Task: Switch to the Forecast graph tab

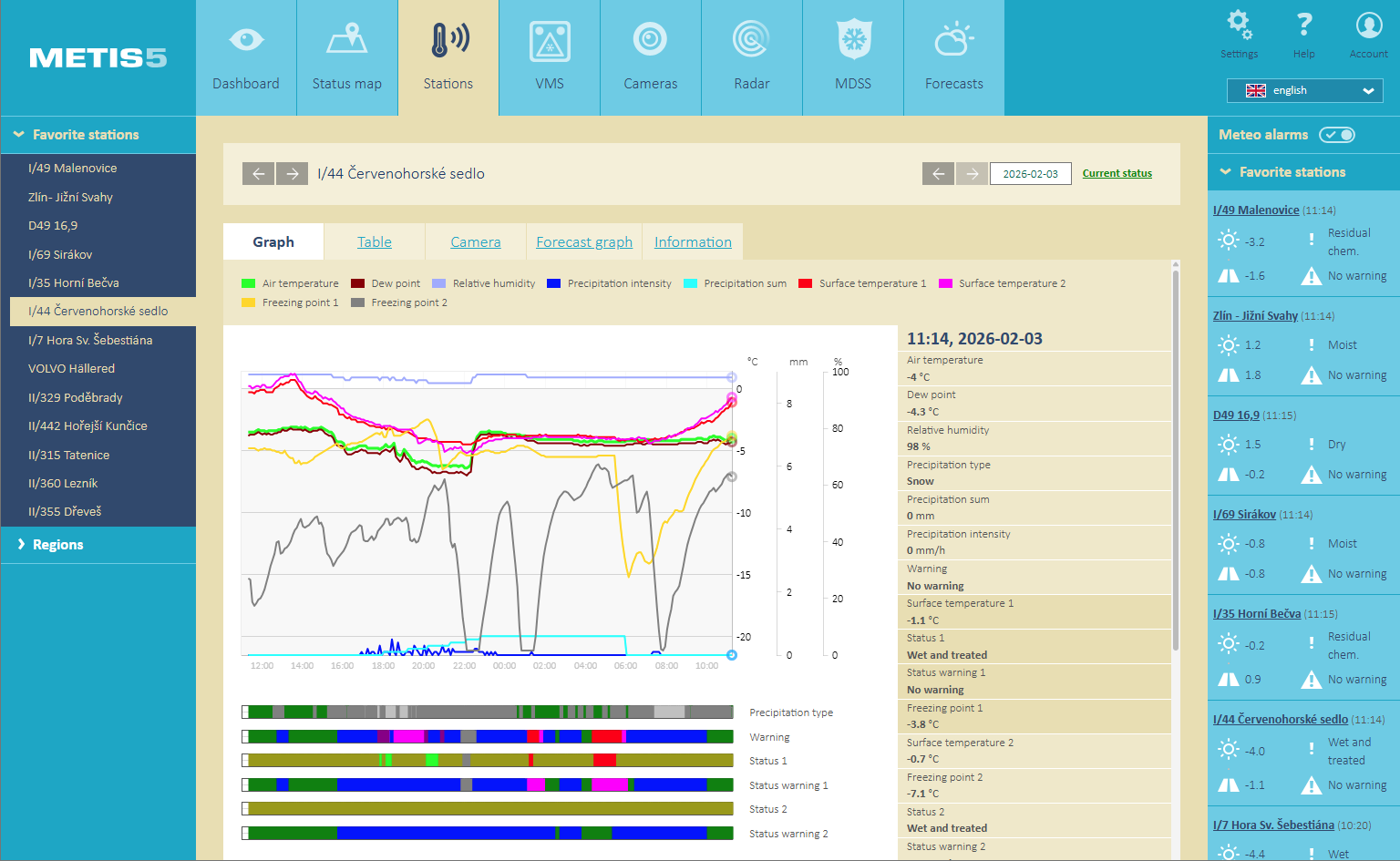Action: tap(583, 242)
